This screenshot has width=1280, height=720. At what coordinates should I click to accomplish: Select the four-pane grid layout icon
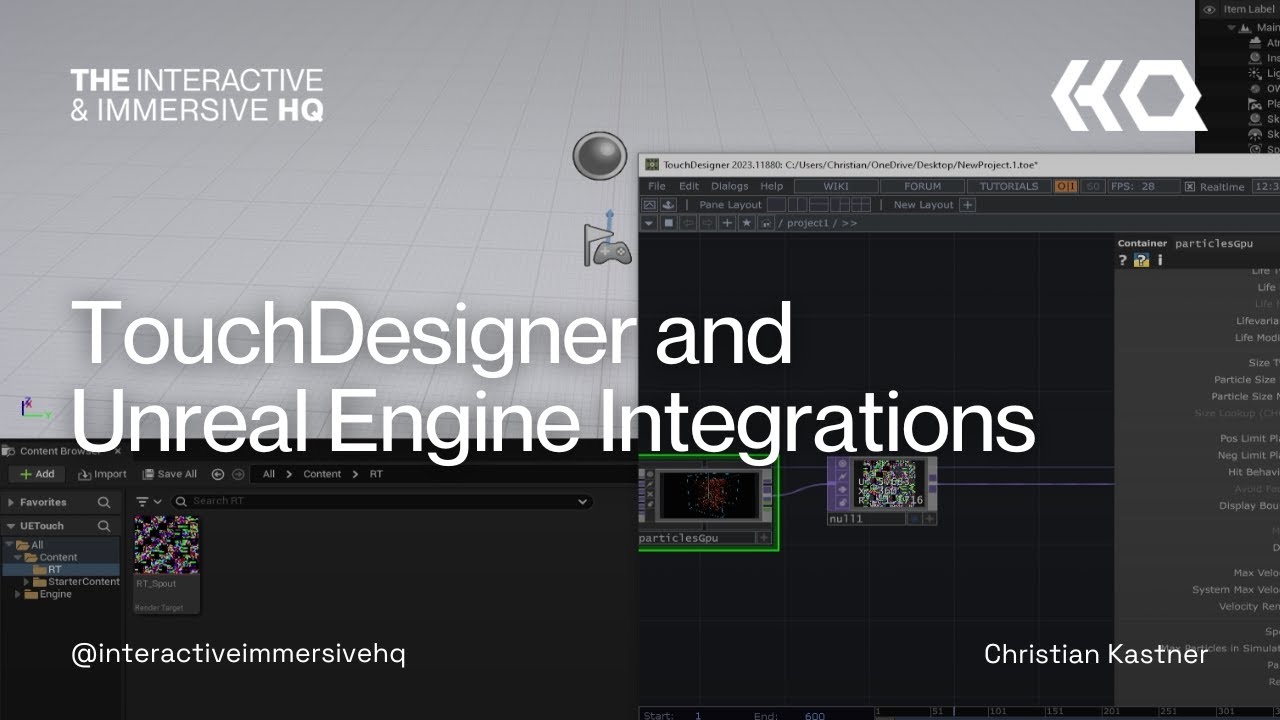860,205
